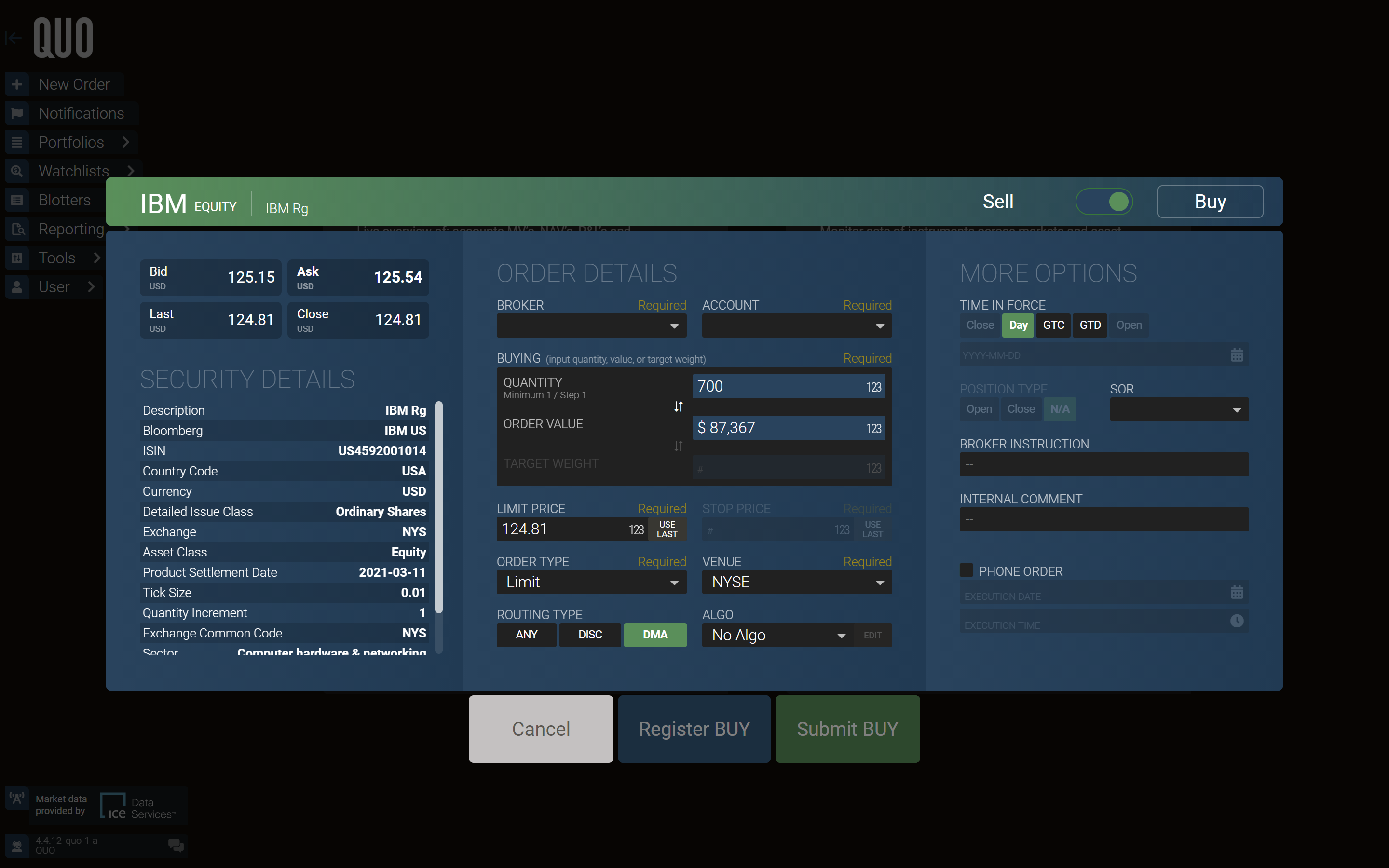The height and width of the screenshot is (868, 1389).
Task: Set position type to Open
Action: click(x=978, y=409)
